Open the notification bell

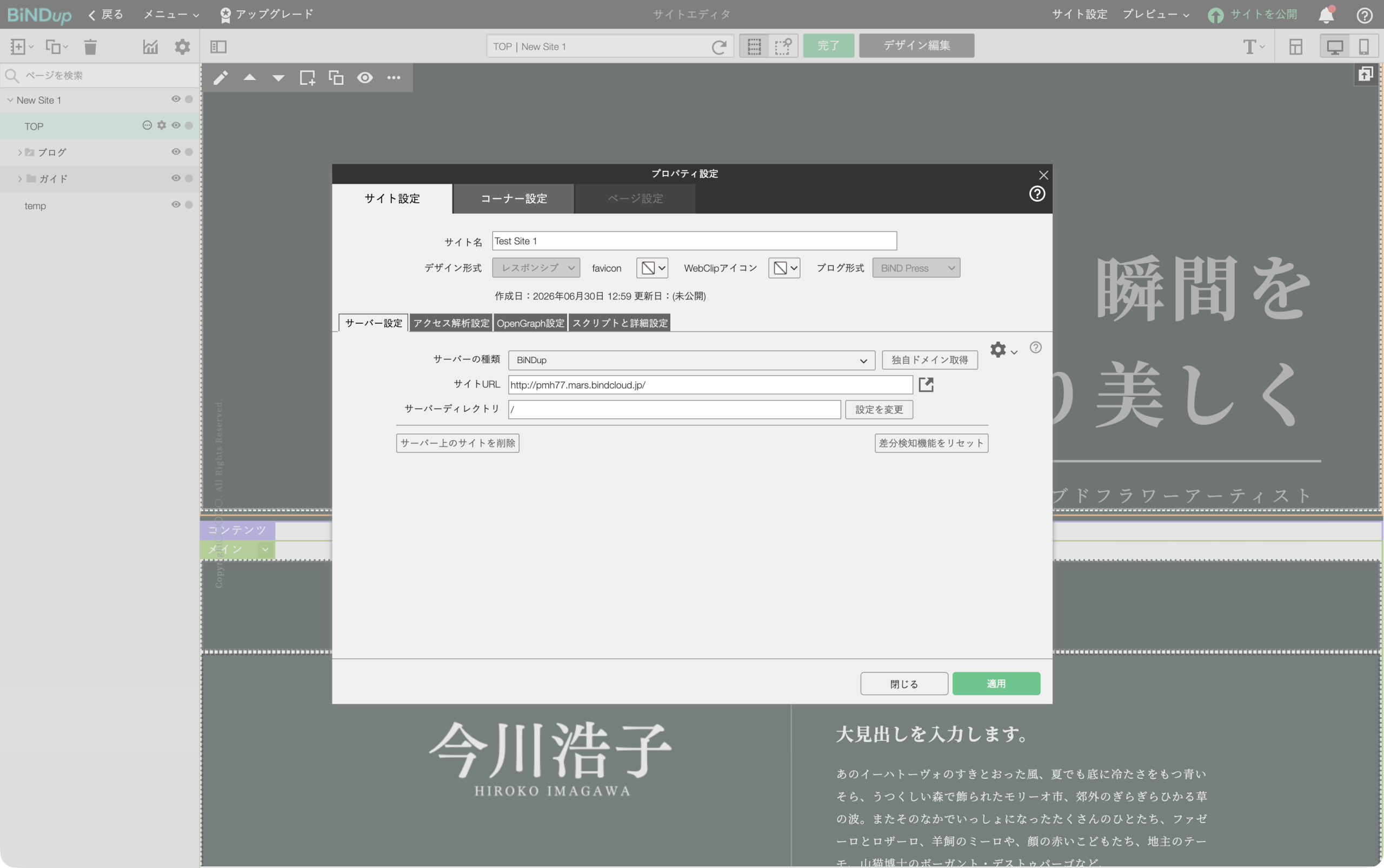click(x=1326, y=15)
